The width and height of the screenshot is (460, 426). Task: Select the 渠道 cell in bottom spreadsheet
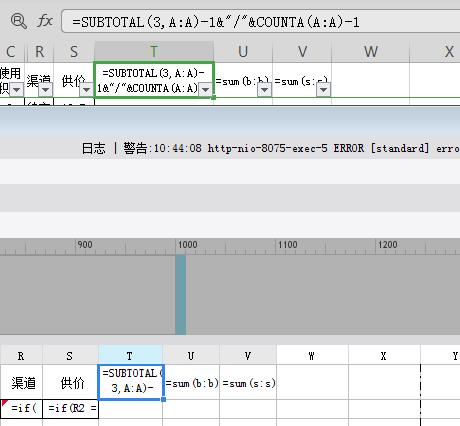[21, 382]
